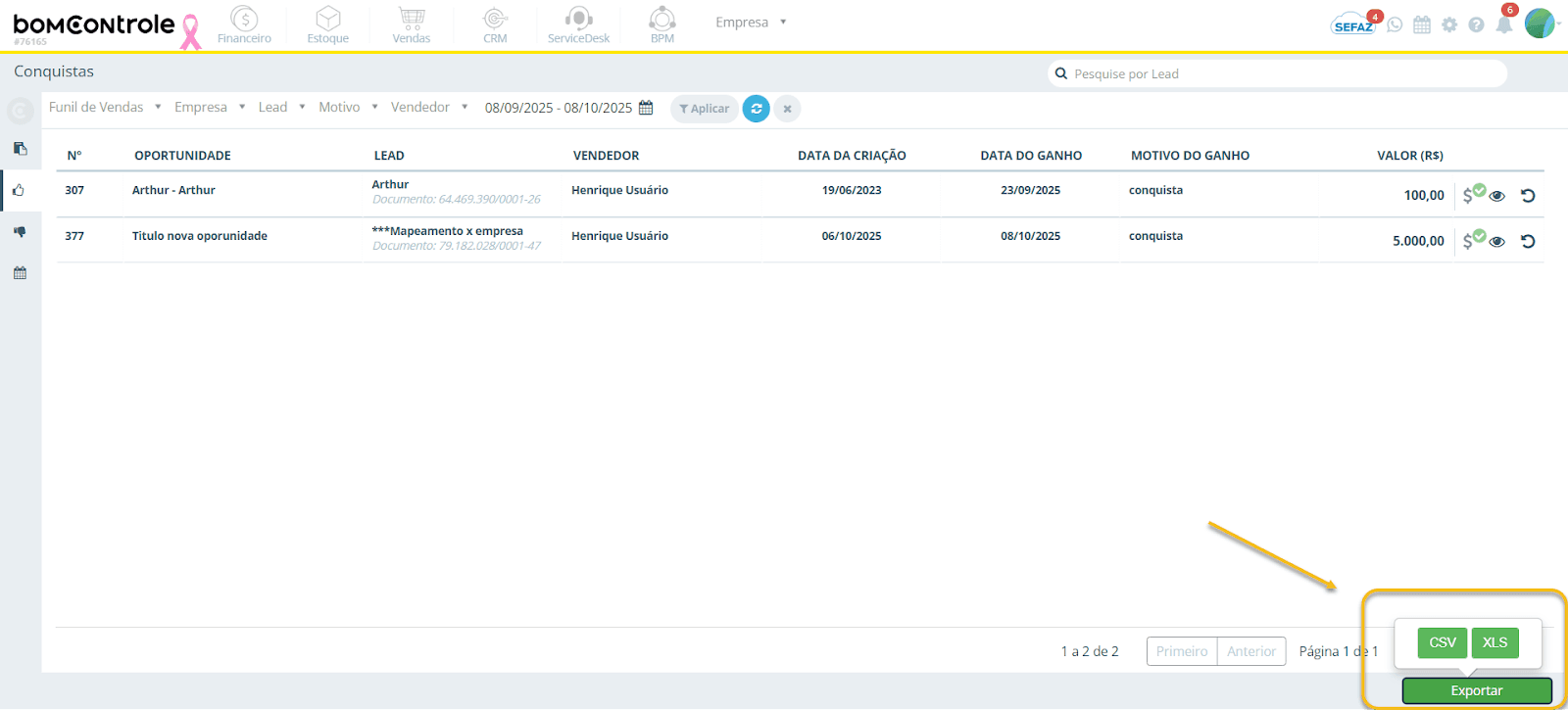Screen dimensions: 1568x710
Task: Open the help question mark icon
Action: tap(1476, 24)
